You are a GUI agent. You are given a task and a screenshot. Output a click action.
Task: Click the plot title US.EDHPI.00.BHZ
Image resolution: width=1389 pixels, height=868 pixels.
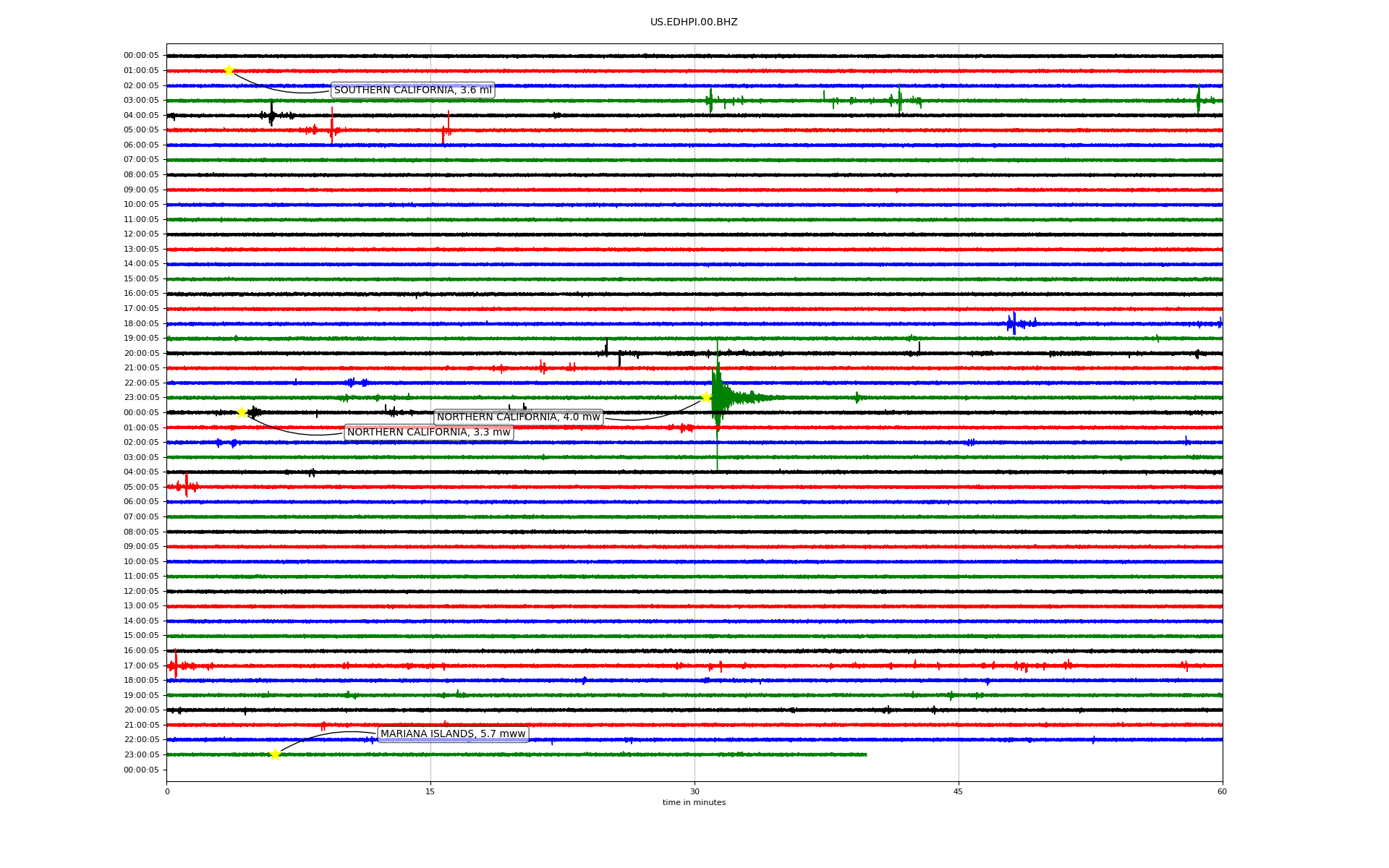tap(694, 22)
